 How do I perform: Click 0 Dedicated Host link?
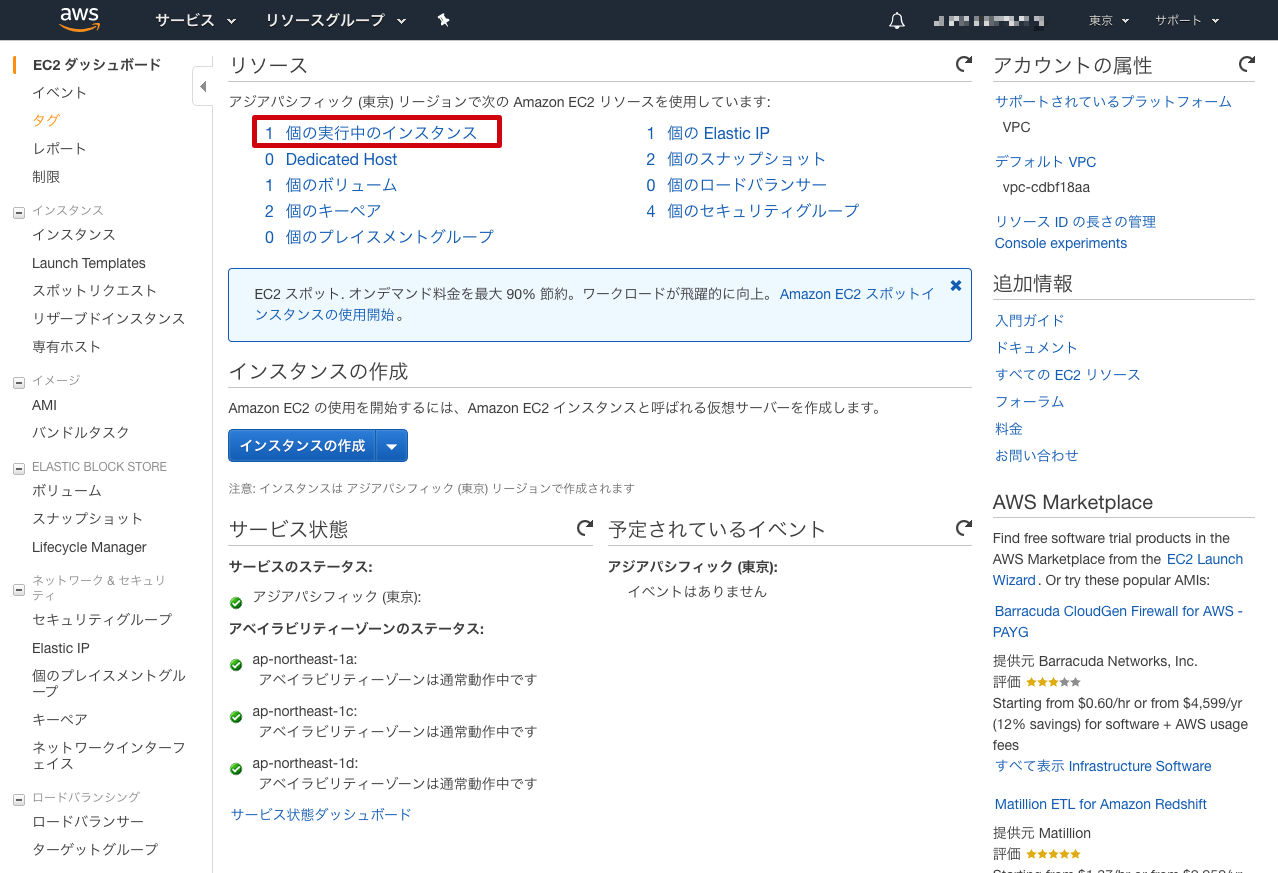pos(331,159)
